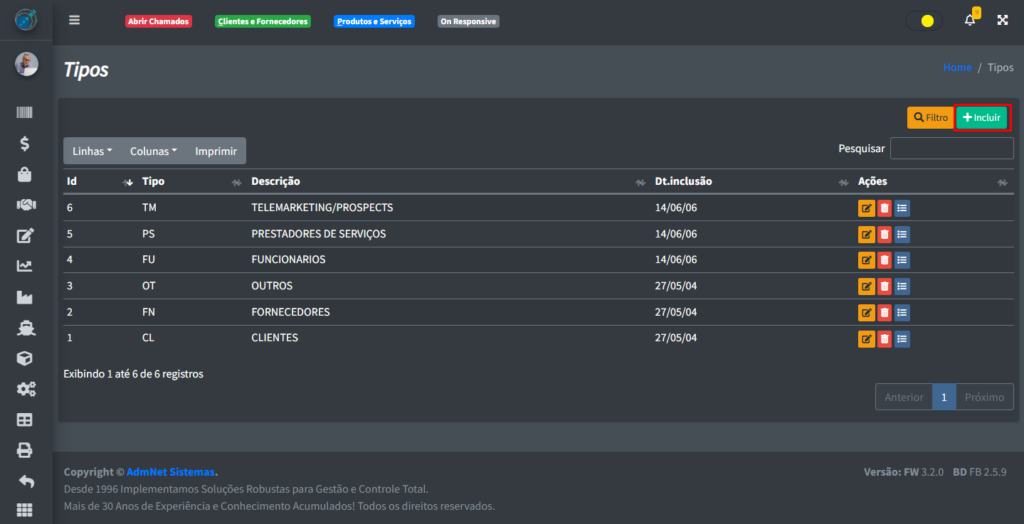This screenshot has width=1024, height=524.
Task: Sort the table by Id column
Action: tap(98, 182)
